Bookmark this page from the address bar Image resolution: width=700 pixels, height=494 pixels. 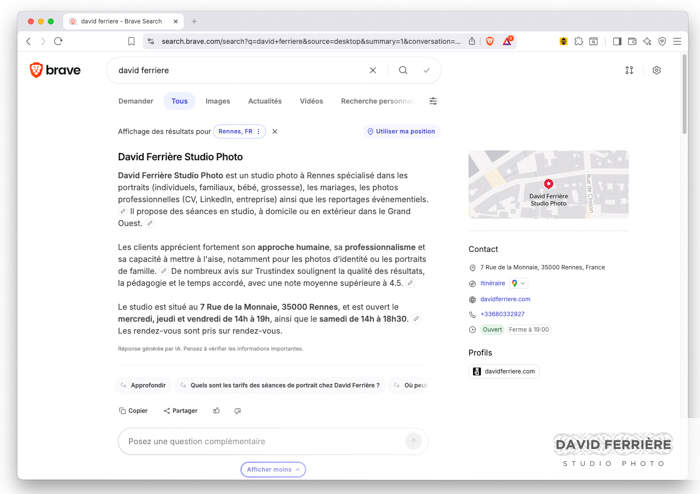pos(131,41)
